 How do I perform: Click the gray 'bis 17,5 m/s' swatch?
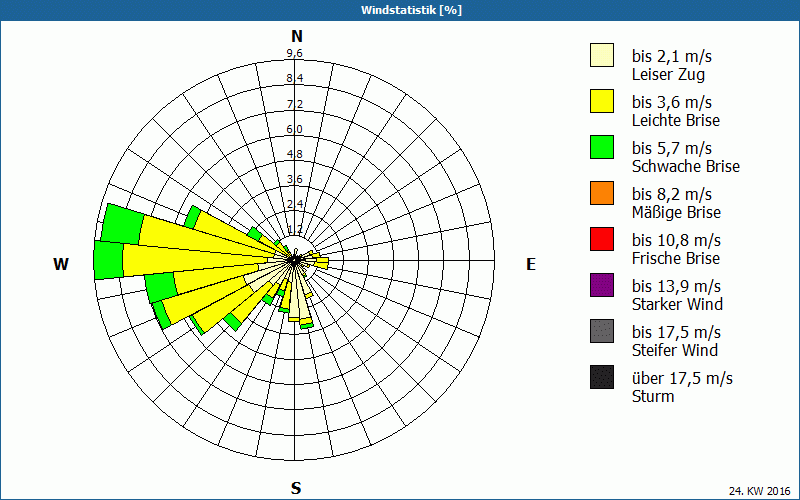tap(602, 331)
